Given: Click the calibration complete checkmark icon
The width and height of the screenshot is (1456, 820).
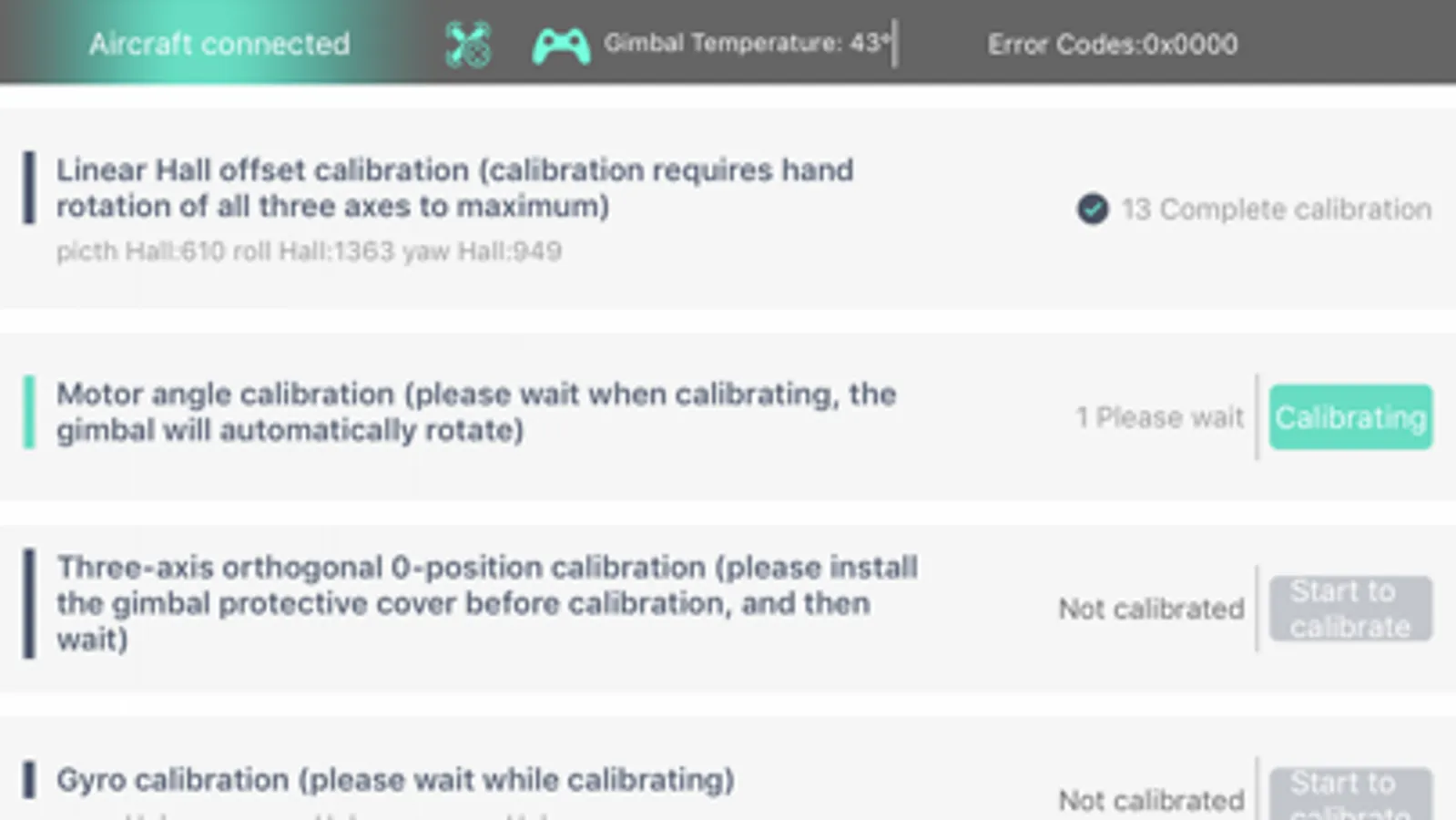Looking at the screenshot, I should [x=1093, y=209].
